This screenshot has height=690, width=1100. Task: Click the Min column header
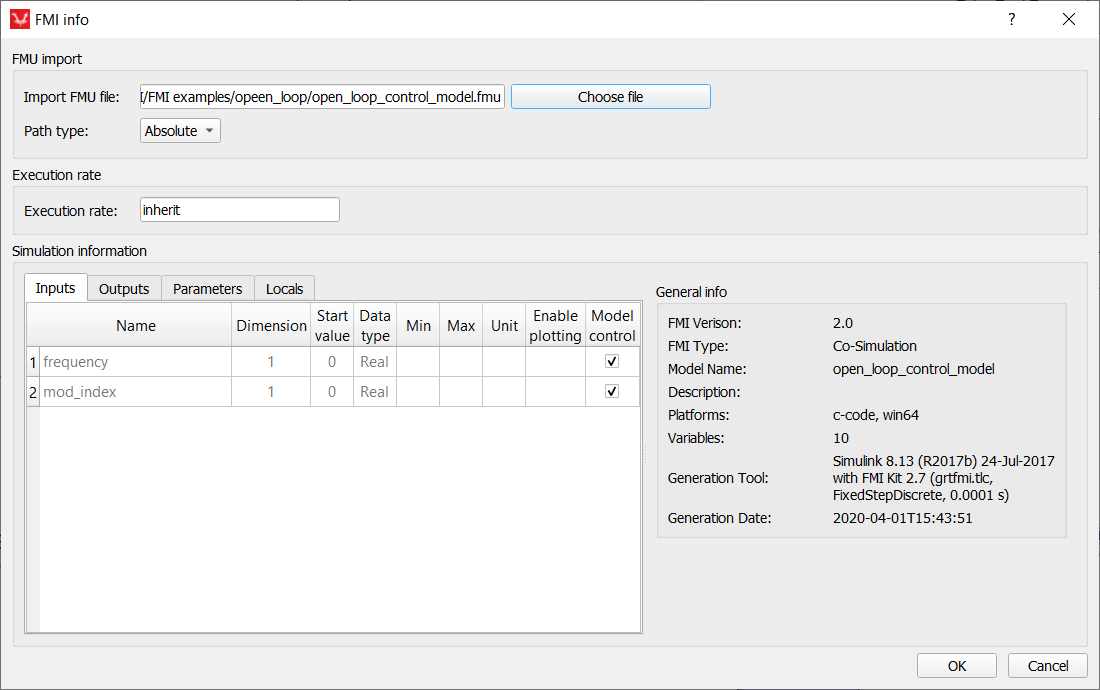click(418, 325)
